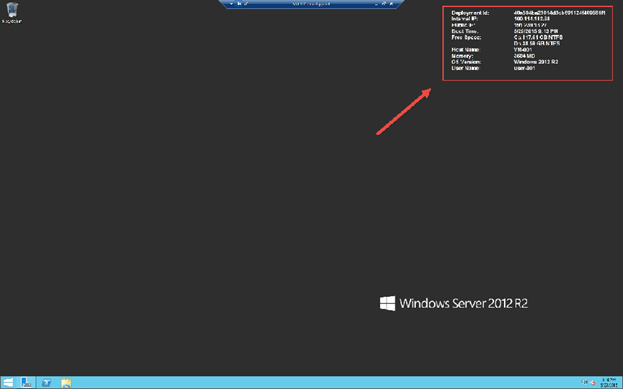
Task: Click the red system tray notification icon
Action: coord(592,383)
